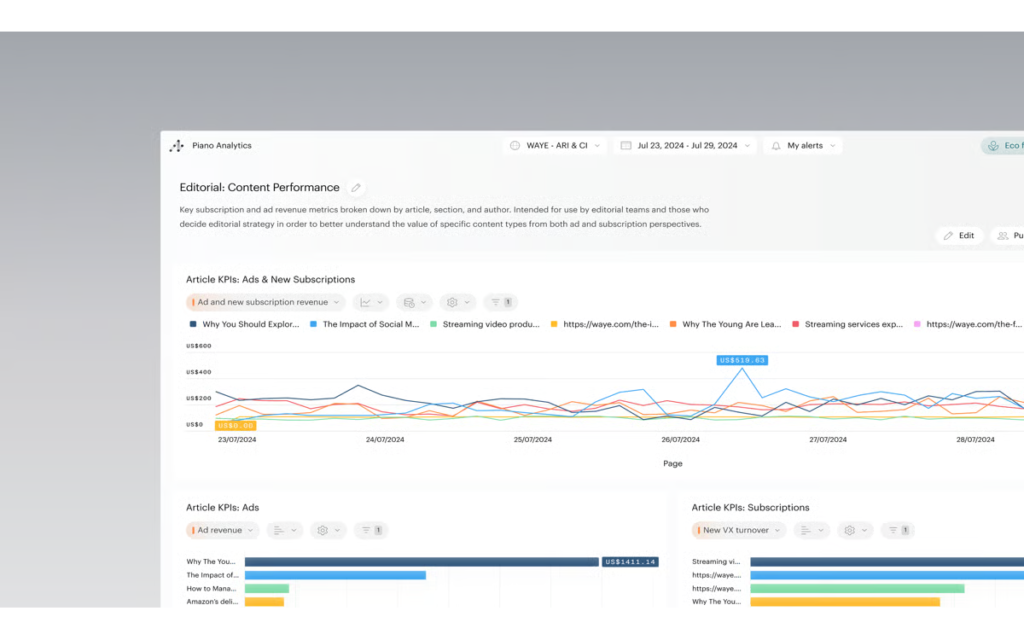Viewport: 1024px width, 640px height.
Task: Open the filter icon in Ads & New Subscriptions
Action: 501,302
